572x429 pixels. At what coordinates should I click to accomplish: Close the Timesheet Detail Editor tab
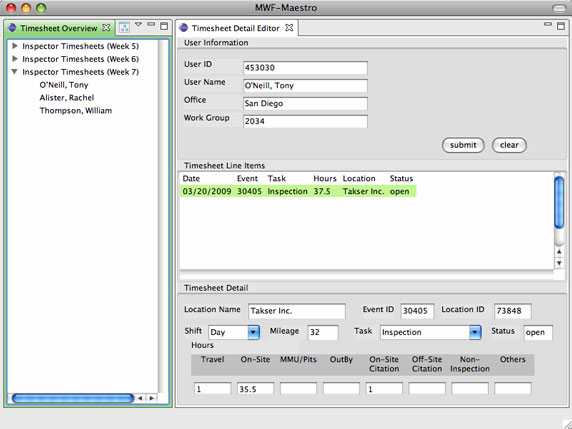click(x=289, y=28)
